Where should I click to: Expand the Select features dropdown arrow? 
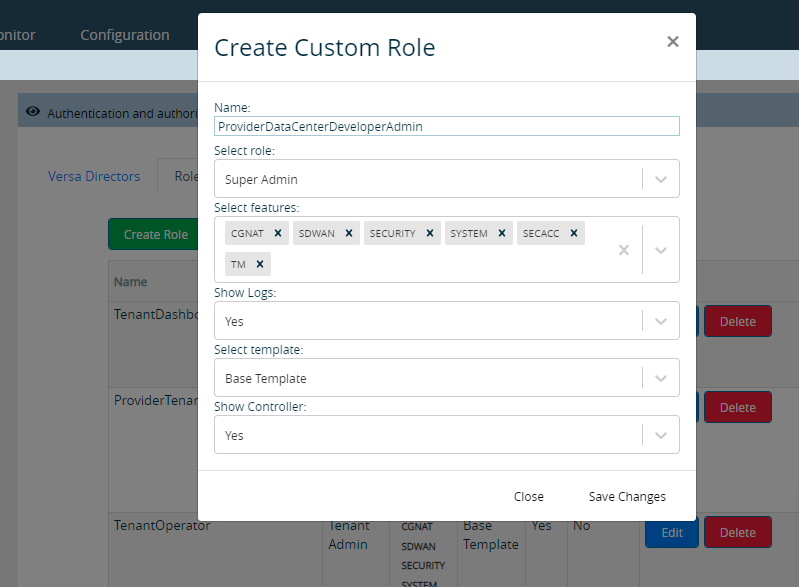pyautogui.click(x=661, y=250)
